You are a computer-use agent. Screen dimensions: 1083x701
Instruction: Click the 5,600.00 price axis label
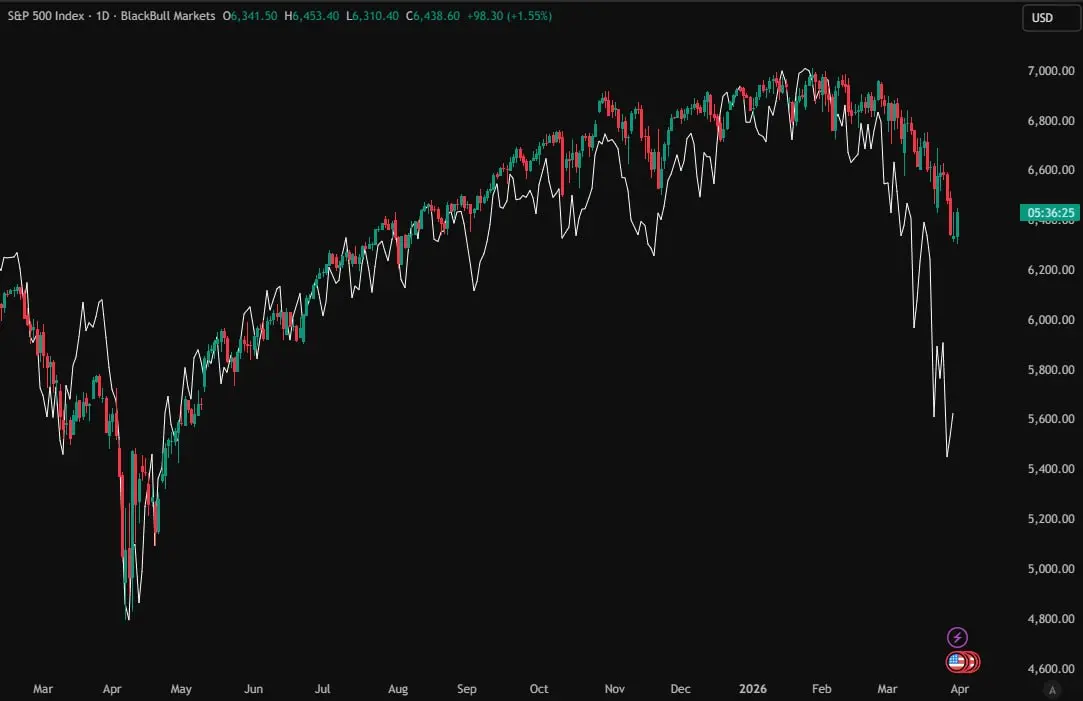pyautogui.click(x=1051, y=419)
